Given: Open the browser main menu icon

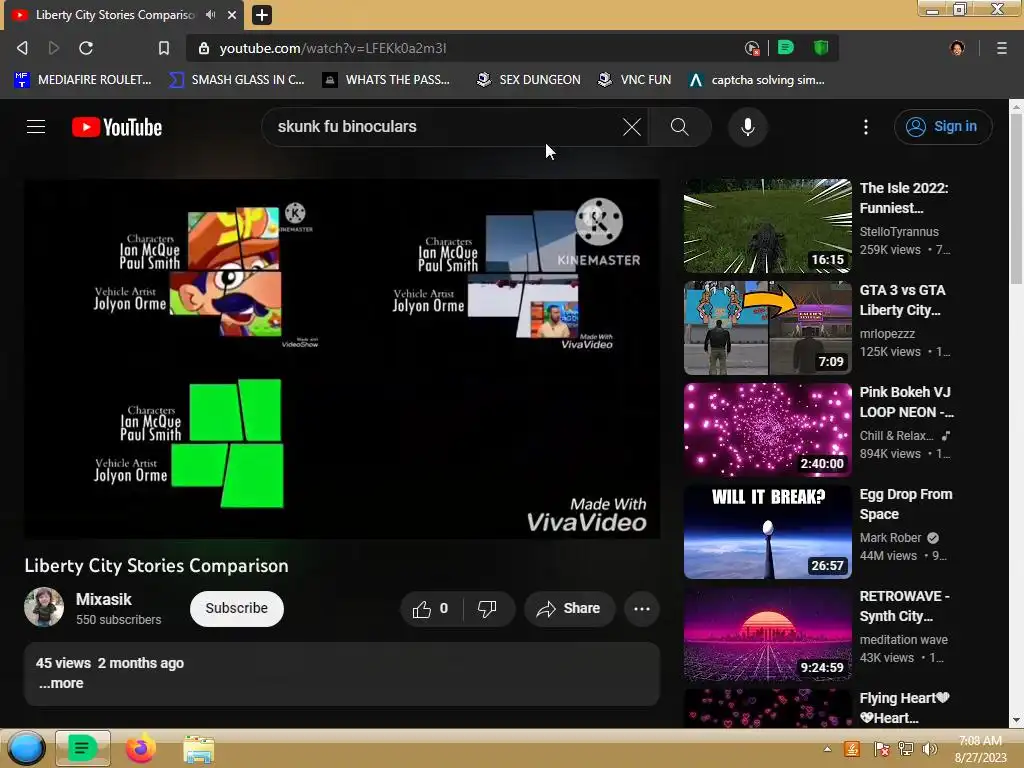Looking at the screenshot, I should 1001,48.
